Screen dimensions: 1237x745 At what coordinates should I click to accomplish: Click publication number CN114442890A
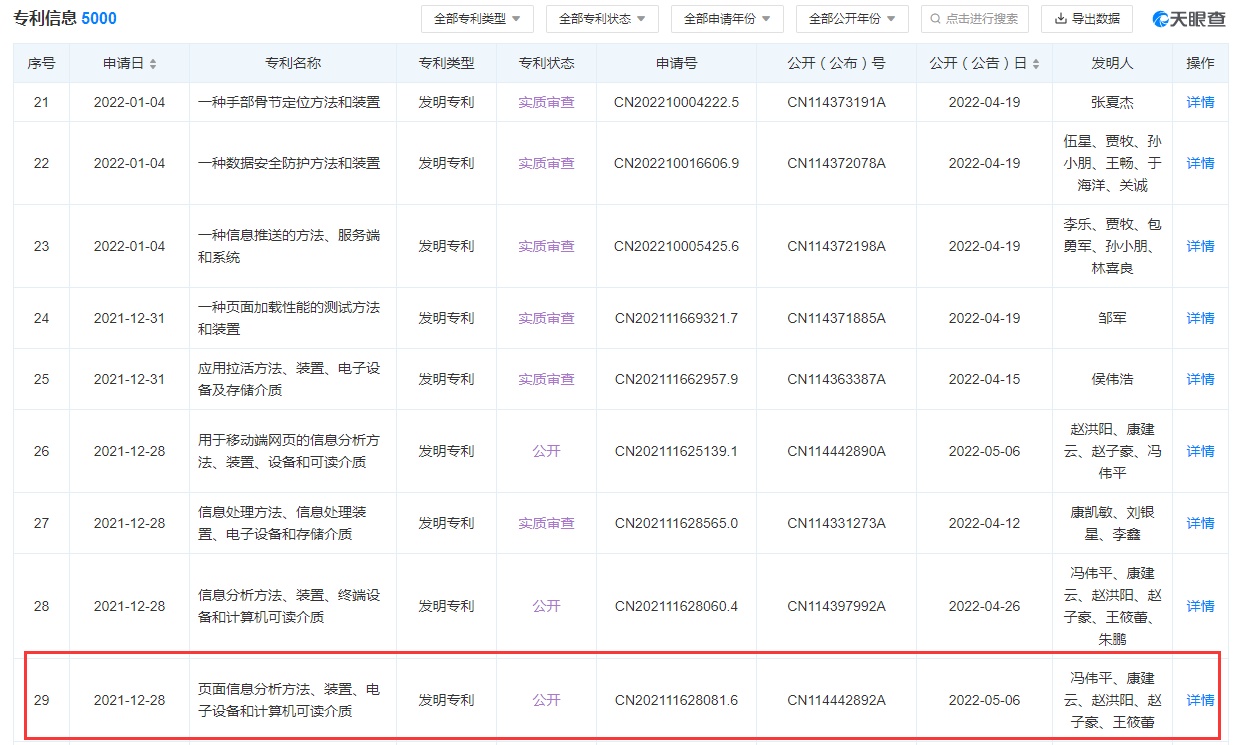(x=836, y=451)
